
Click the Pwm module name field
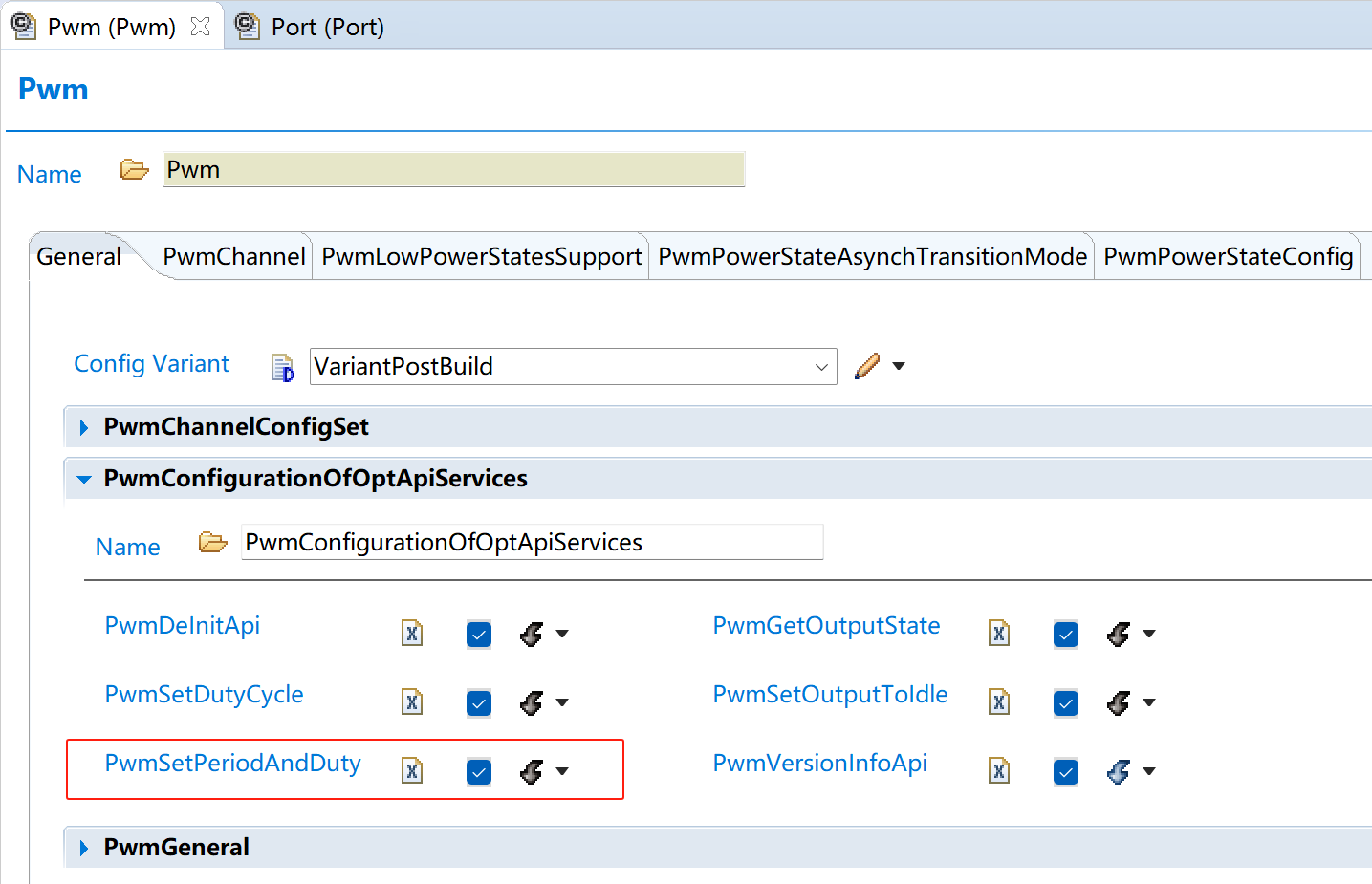tap(453, 170)
